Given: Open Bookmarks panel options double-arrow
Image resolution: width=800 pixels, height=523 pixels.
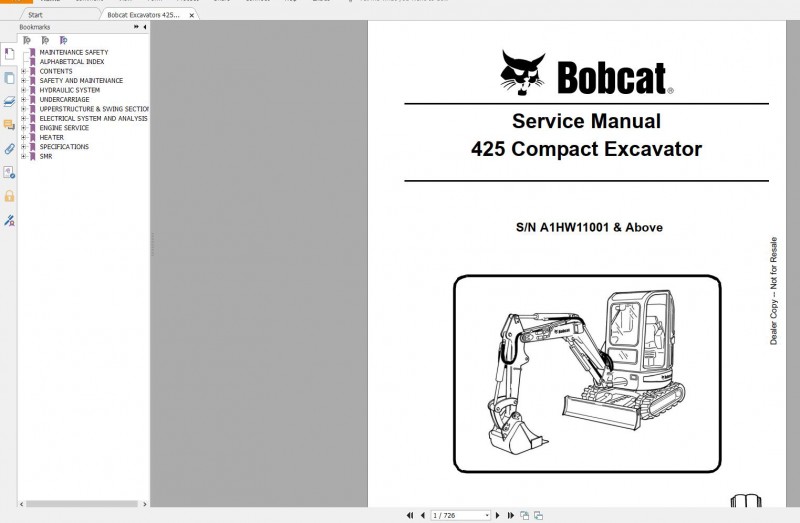Looking at the screenshot, I should (x=136, y=27).
